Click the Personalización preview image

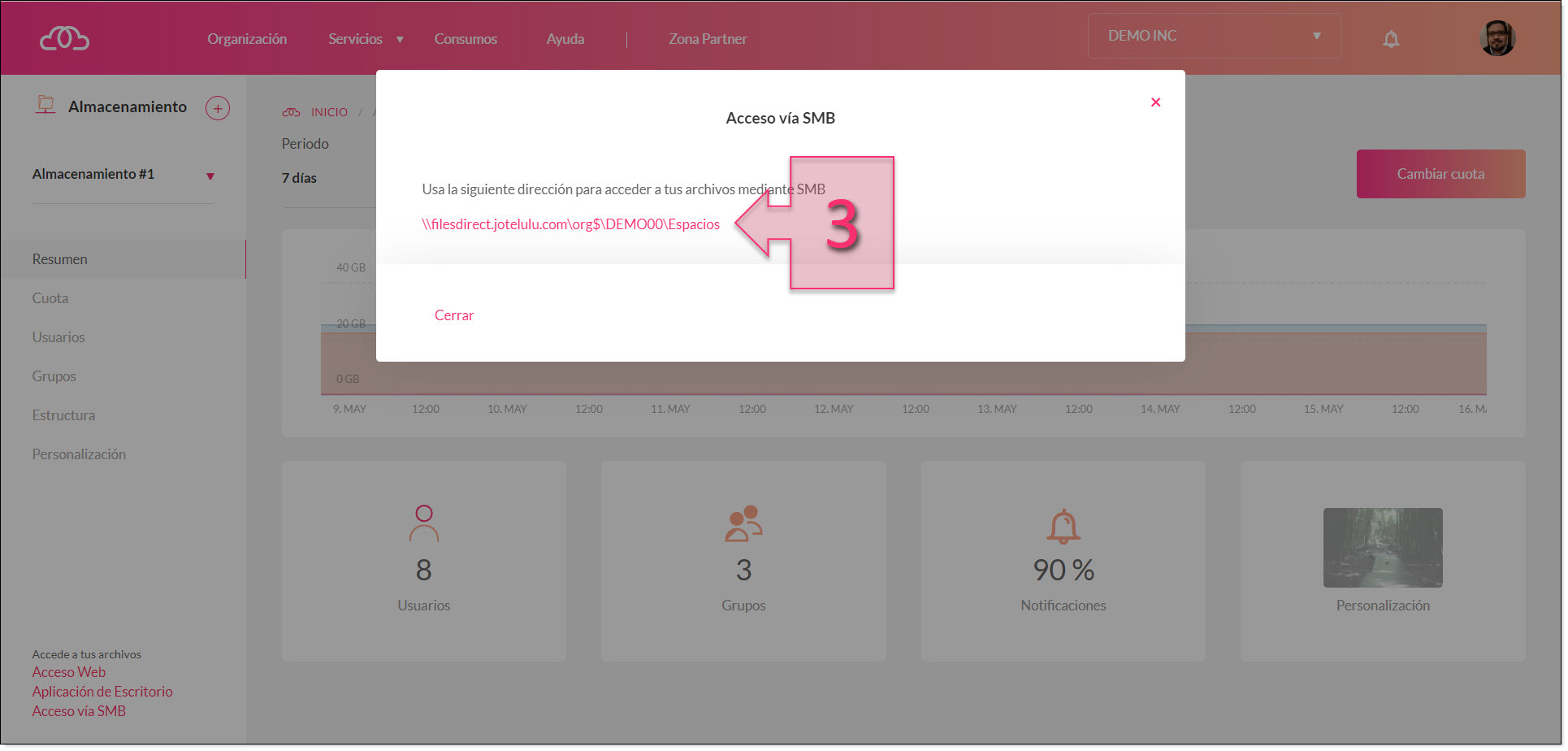point(1382,548)
